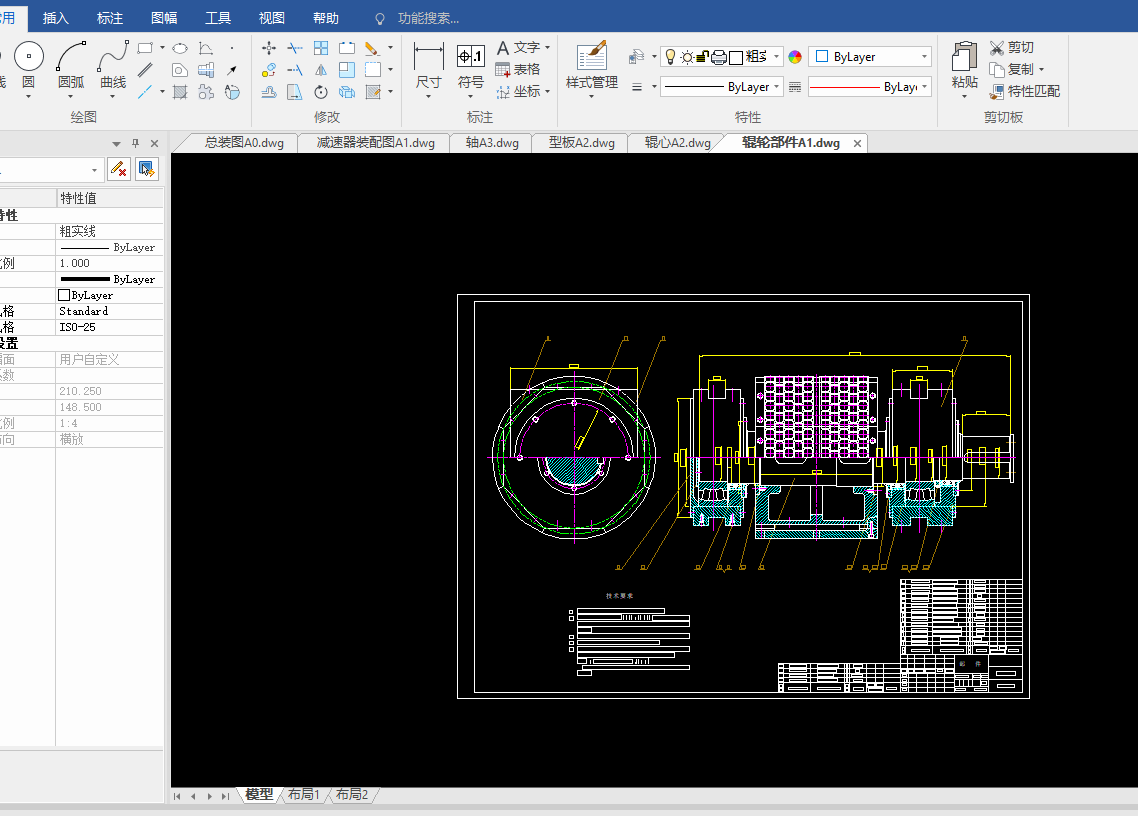Click the Array tool icon
1138x816 pixels.
coord(321,49)
